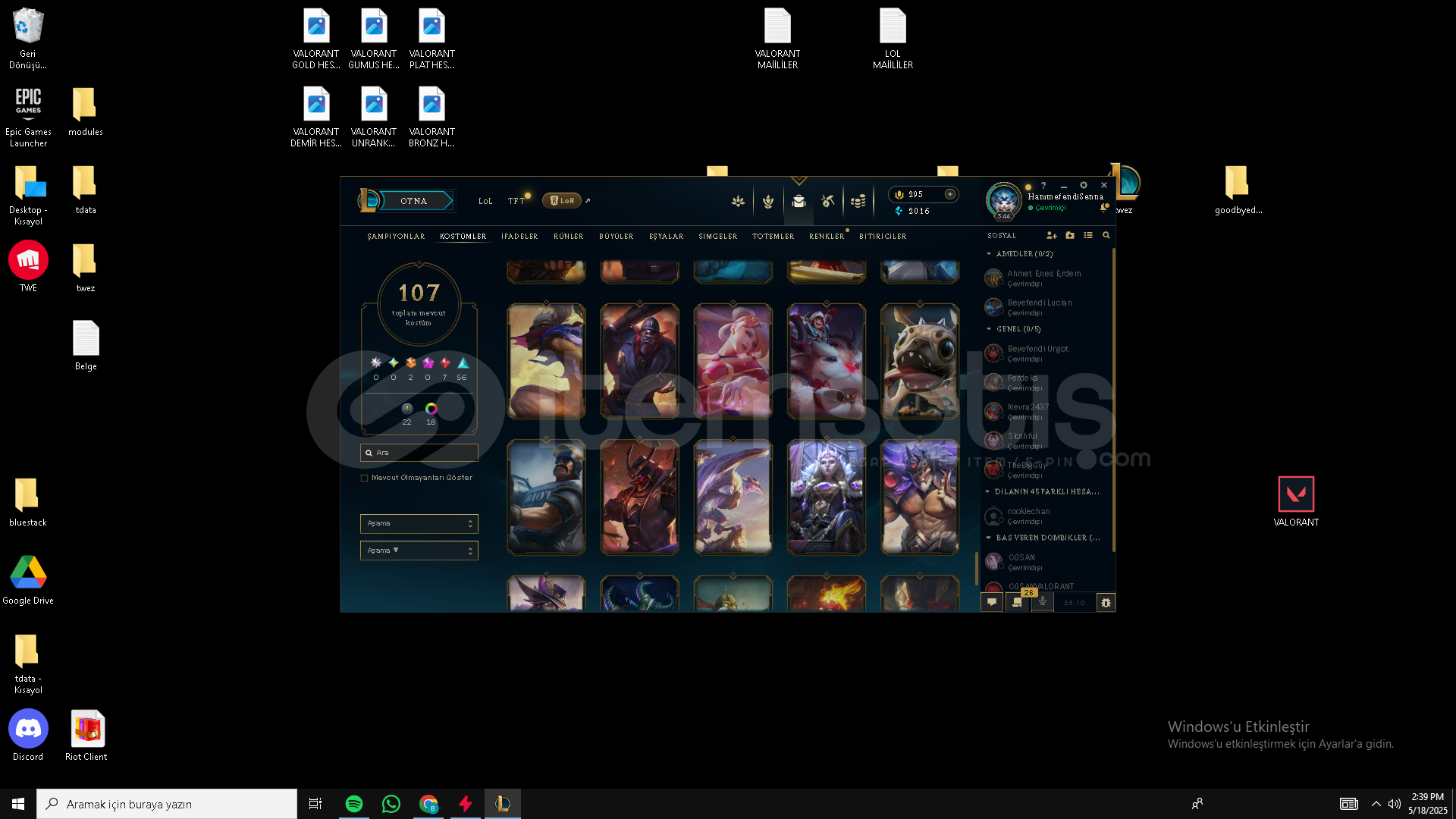Image resolution: width=1456 pixels, height=819 pixels.
Task: Open the help question mark icon
Action: [x=1043, y=185]
